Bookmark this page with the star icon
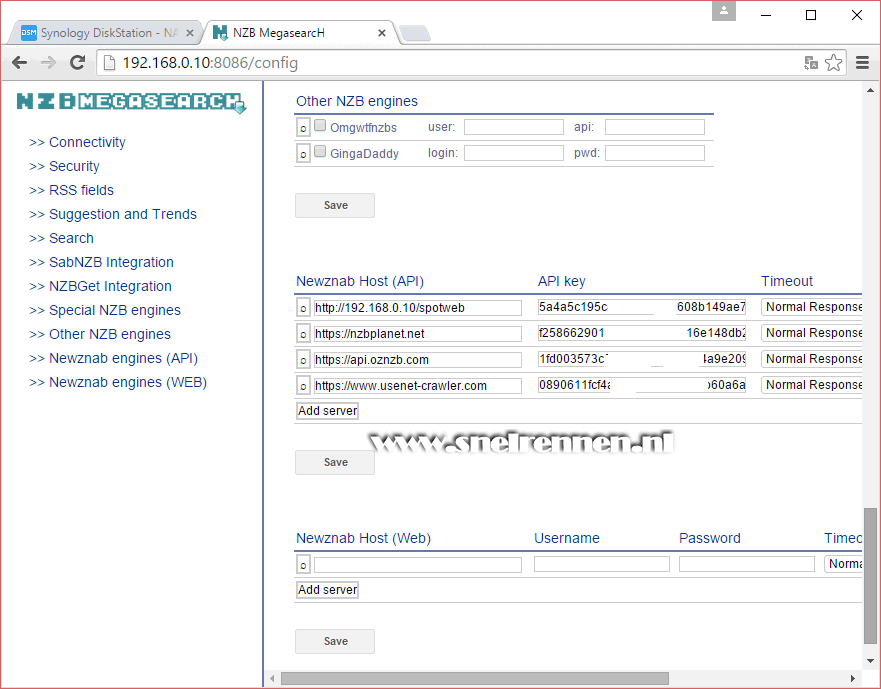The width and height of the screenshot is (881, 689). pos(834,62)
